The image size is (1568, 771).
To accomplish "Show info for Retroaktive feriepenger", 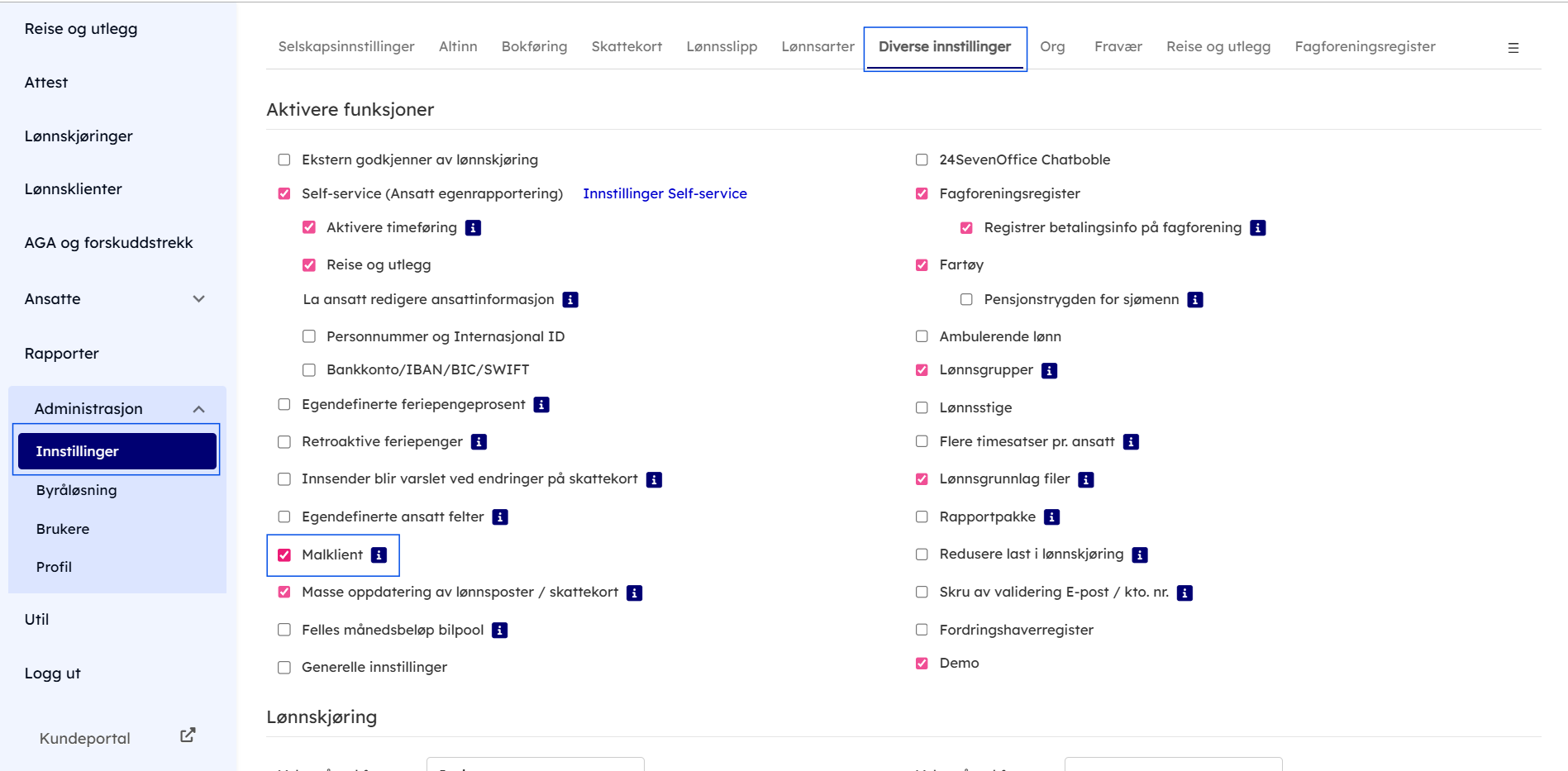I will [x=479, y=442].
